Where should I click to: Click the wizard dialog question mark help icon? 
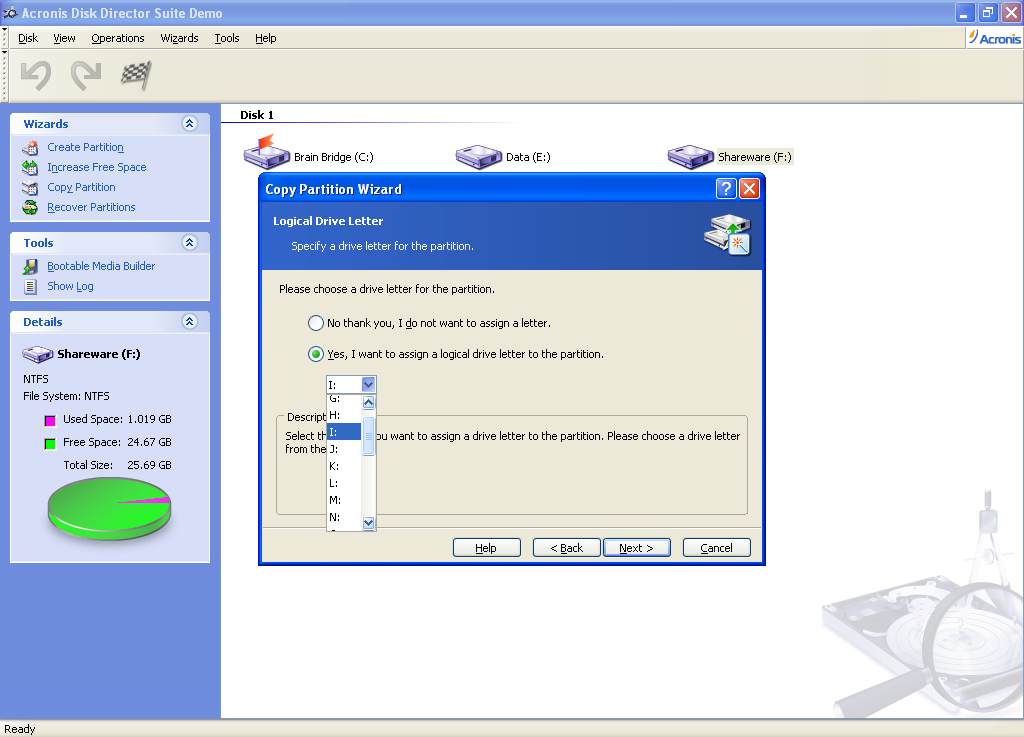[726, 189]
